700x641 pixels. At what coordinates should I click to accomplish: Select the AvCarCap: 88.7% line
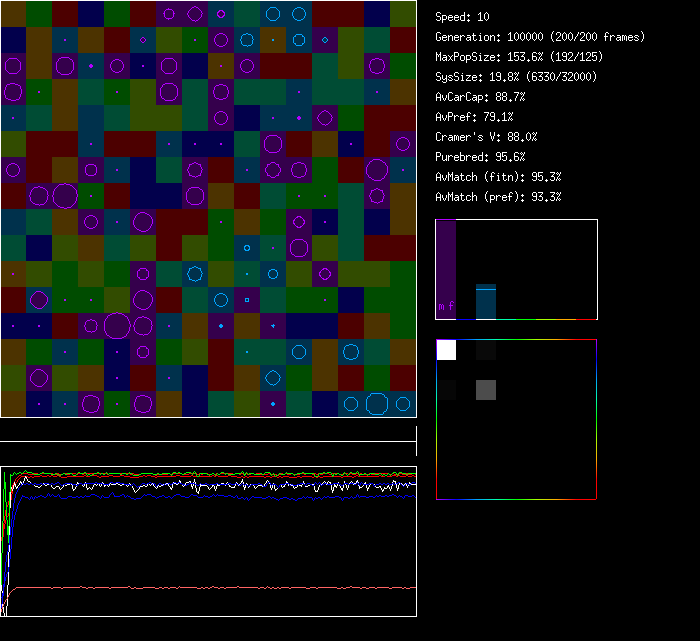click(x=481, y=97)
